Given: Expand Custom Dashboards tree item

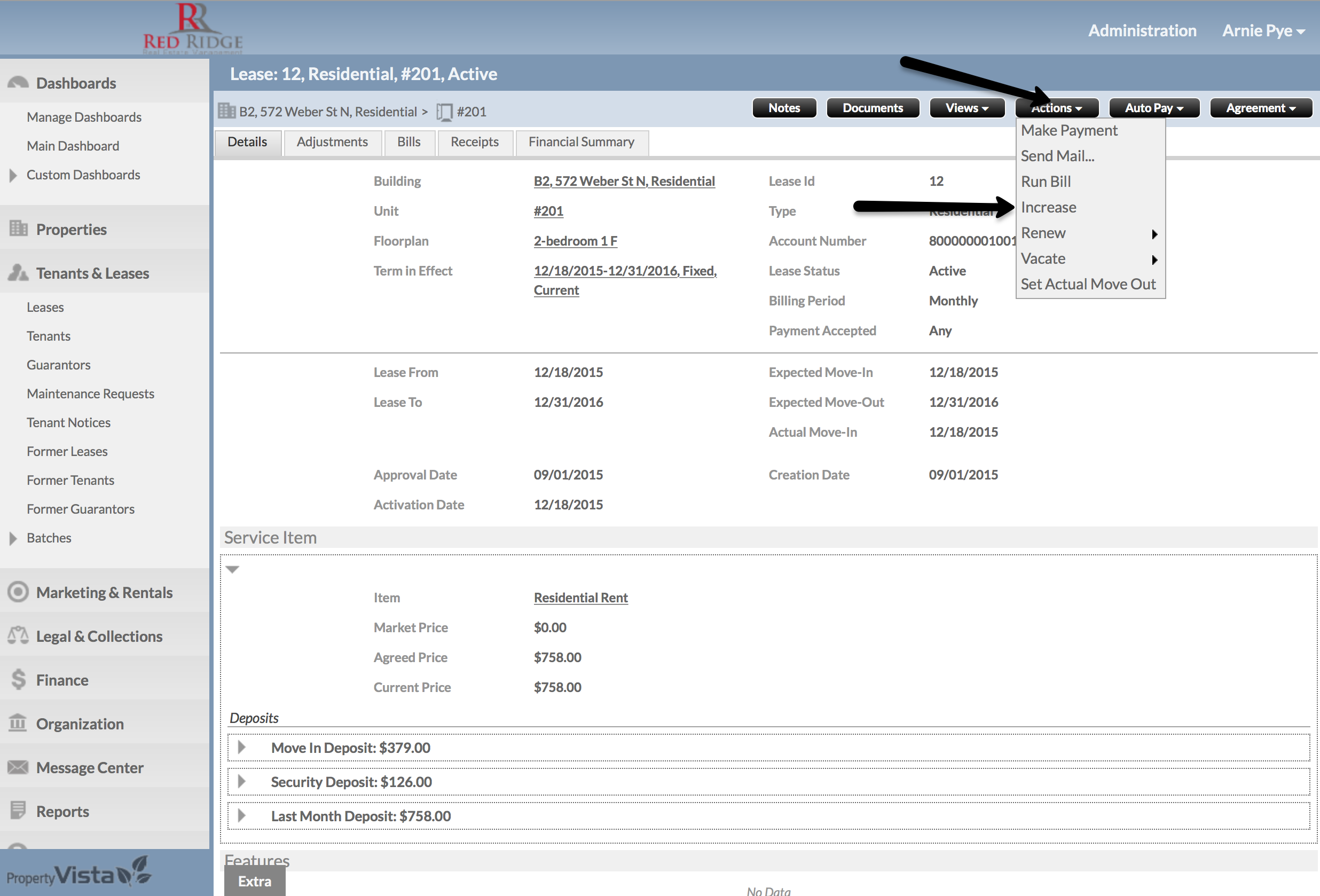Looking at the screenshot, I should tap(13, 175).
